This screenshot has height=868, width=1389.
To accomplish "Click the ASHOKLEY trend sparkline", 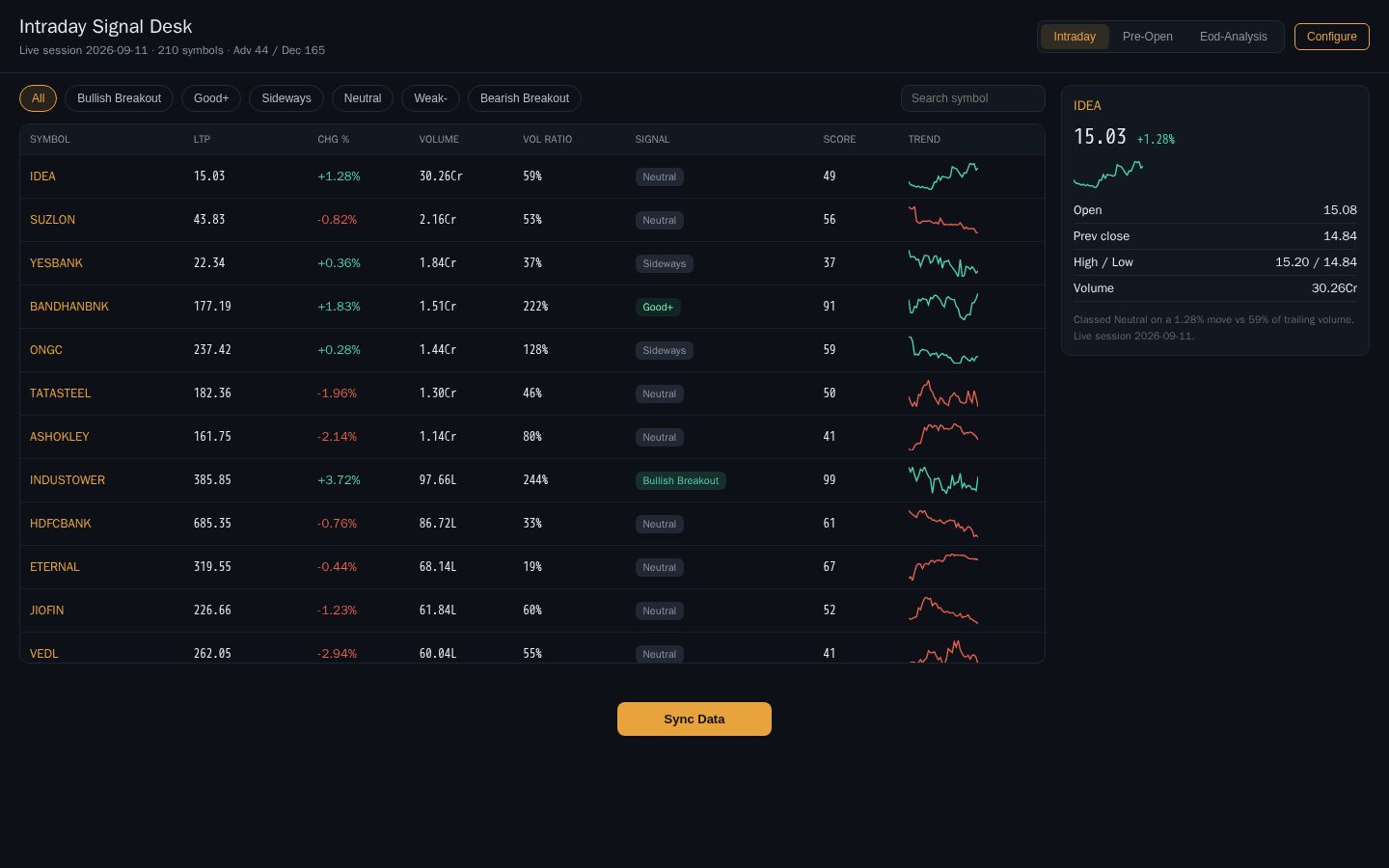I will (x=943, y=437).
